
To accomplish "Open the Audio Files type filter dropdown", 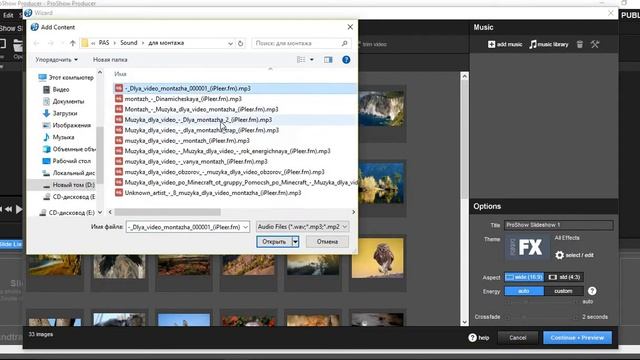I will pyautogui.click(x=302, y=227).
